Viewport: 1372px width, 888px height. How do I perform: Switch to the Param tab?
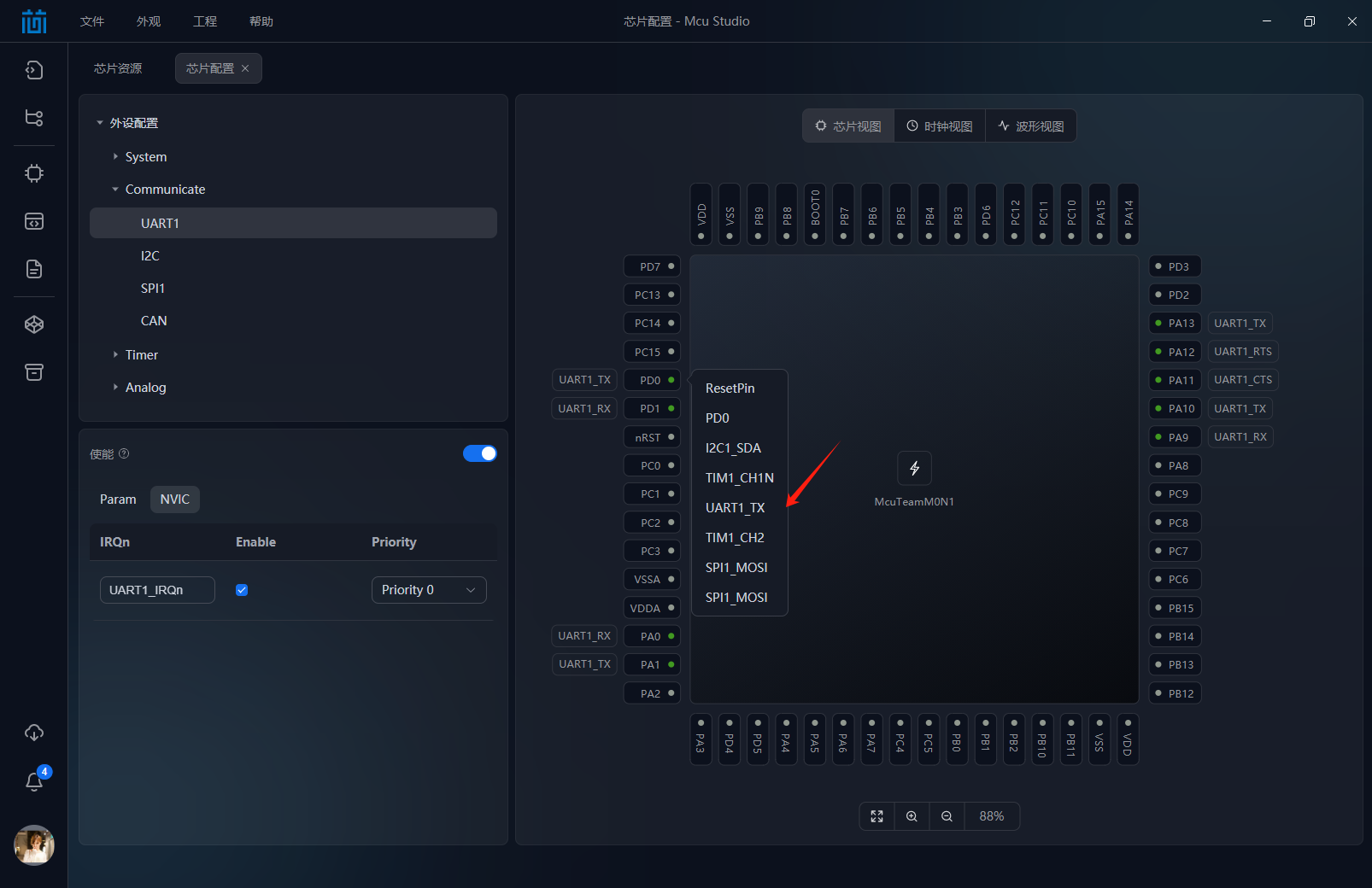(x=118, y=499)
